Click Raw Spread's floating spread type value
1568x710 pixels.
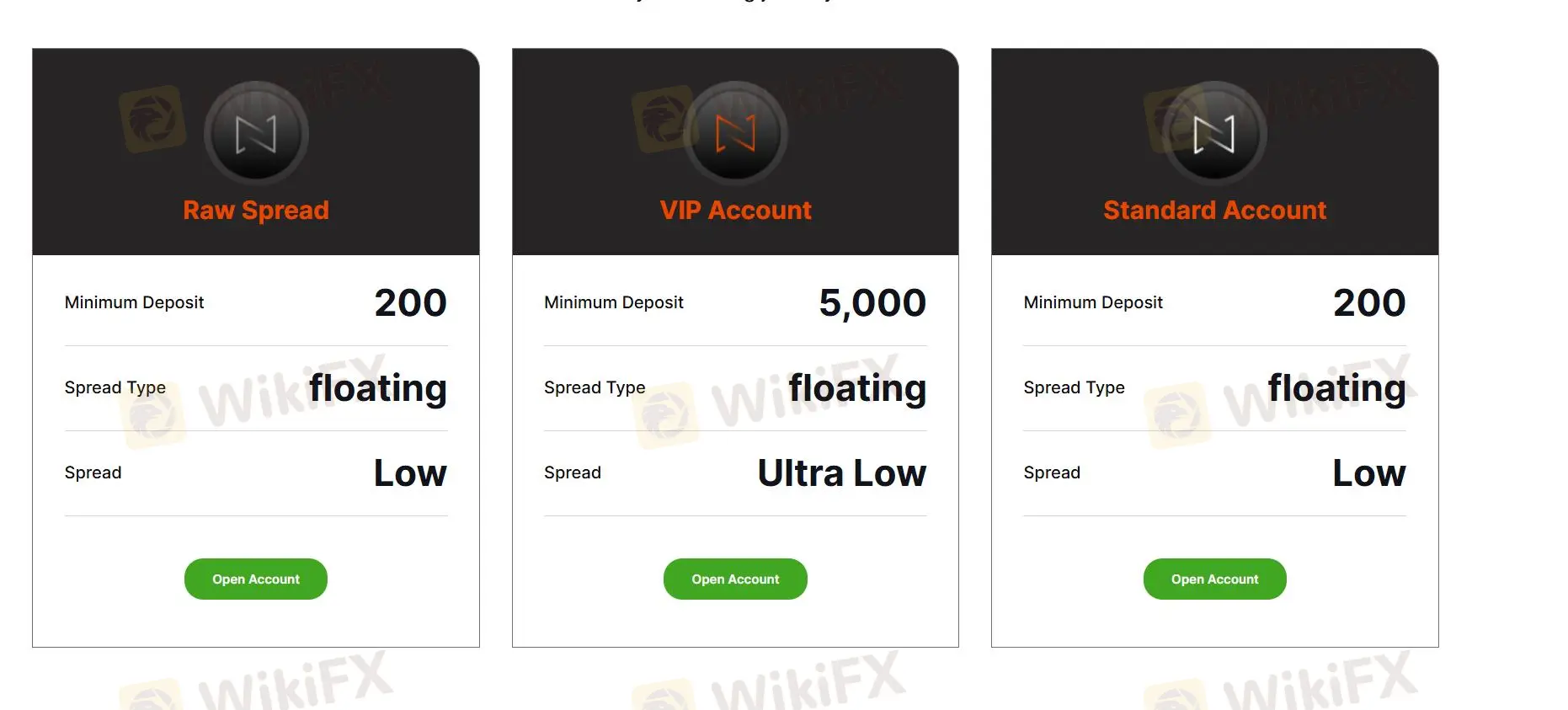[x=377, y=388]
